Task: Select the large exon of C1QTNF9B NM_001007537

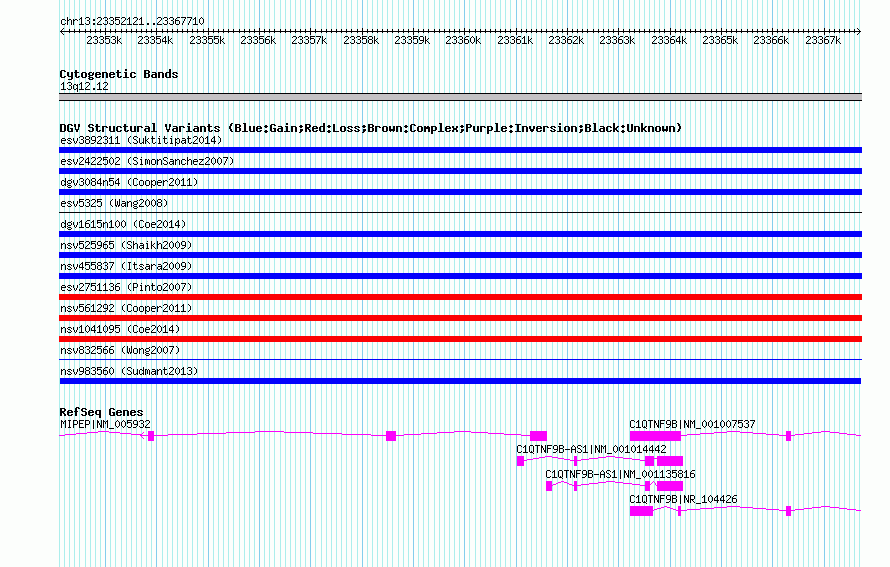Action: (x=655, y=436)
